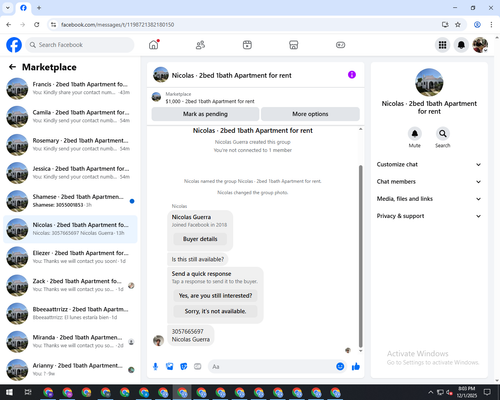Mute this conversation with bell icon
Viewport: 500px width, 400px height.
pyautogui.click(x=415, y=134)
